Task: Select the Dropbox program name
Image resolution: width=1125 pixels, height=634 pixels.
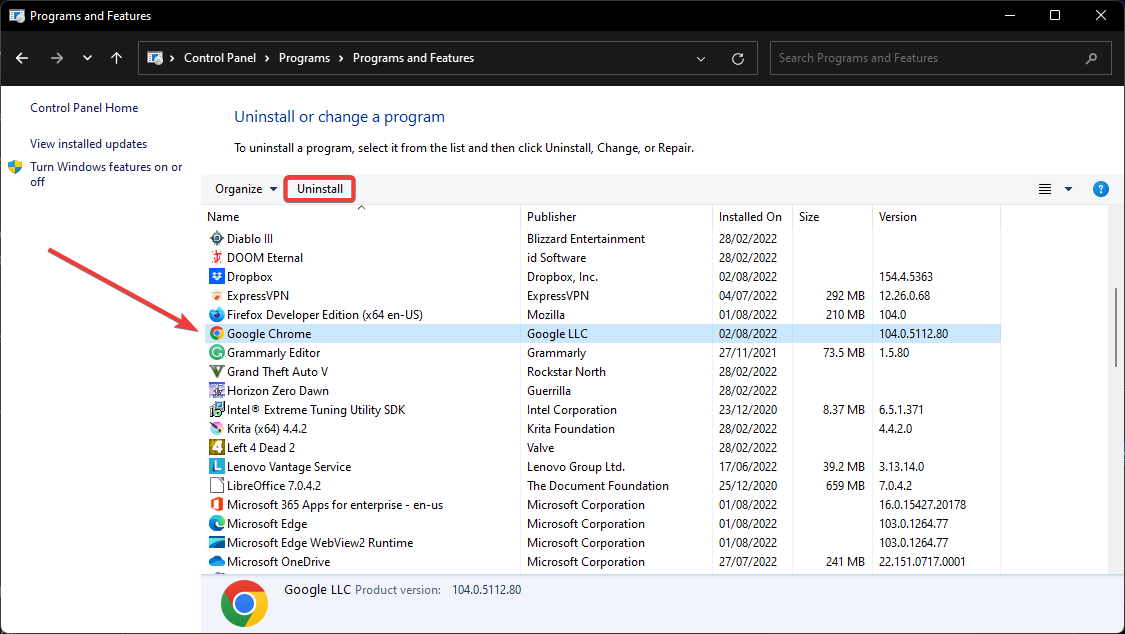Action: pyautogui.click(x=250, y=277)
